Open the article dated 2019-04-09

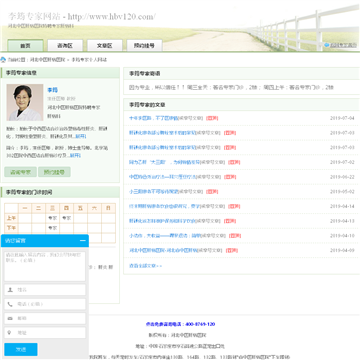click(164, 250)
